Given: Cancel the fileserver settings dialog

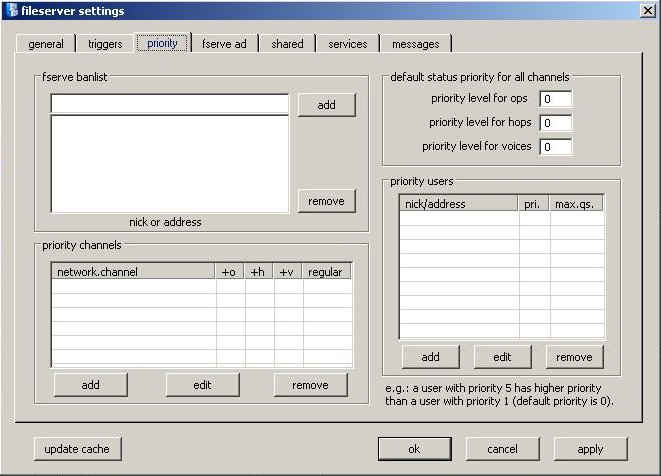Looking at the screenshot, I should [502, 449].
